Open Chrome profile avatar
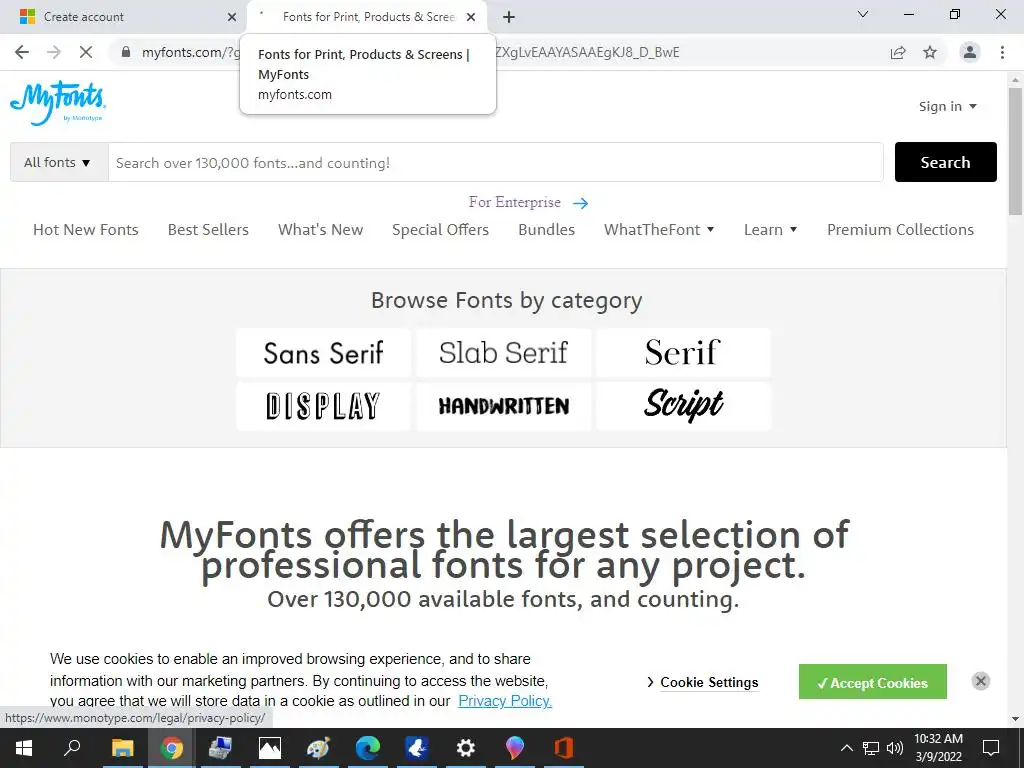This screenshot has height=768, width=1024. pos(970,52)
